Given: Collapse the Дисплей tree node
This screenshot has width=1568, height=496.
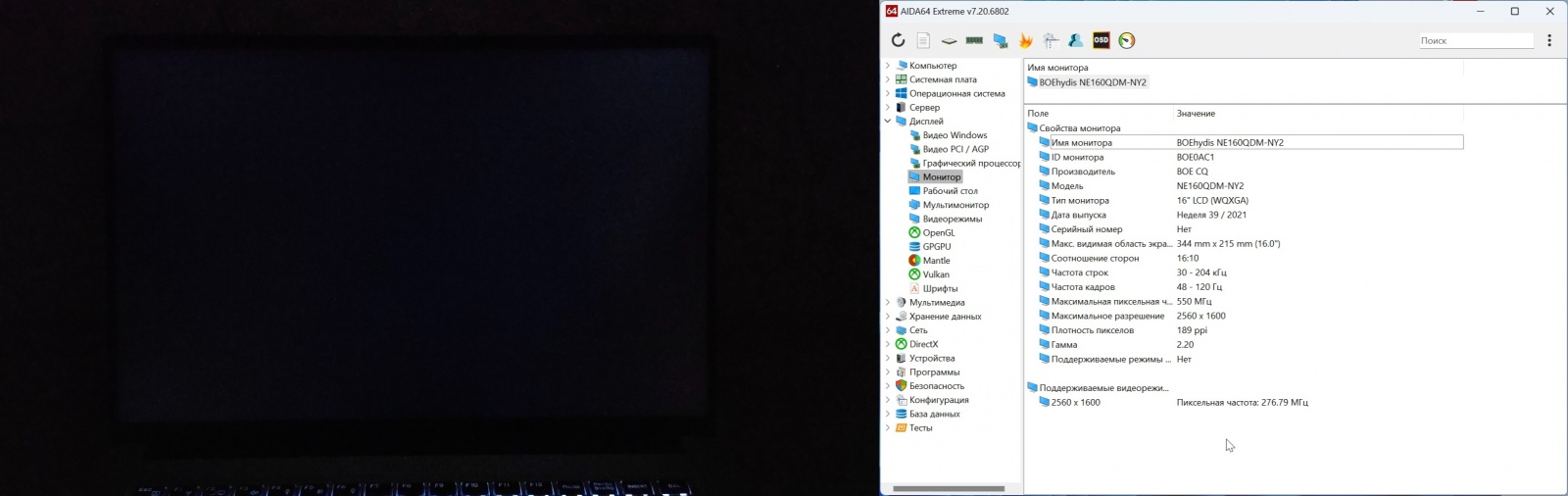Looking at the screenshot, I should [x=888, y=122].
